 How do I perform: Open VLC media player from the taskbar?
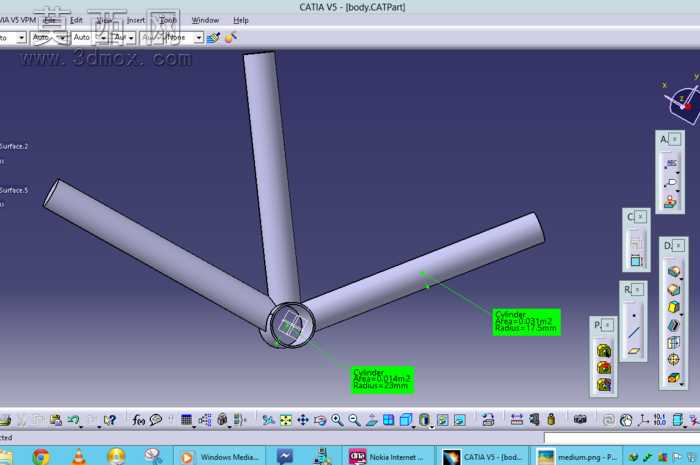[x=79, y=456]
